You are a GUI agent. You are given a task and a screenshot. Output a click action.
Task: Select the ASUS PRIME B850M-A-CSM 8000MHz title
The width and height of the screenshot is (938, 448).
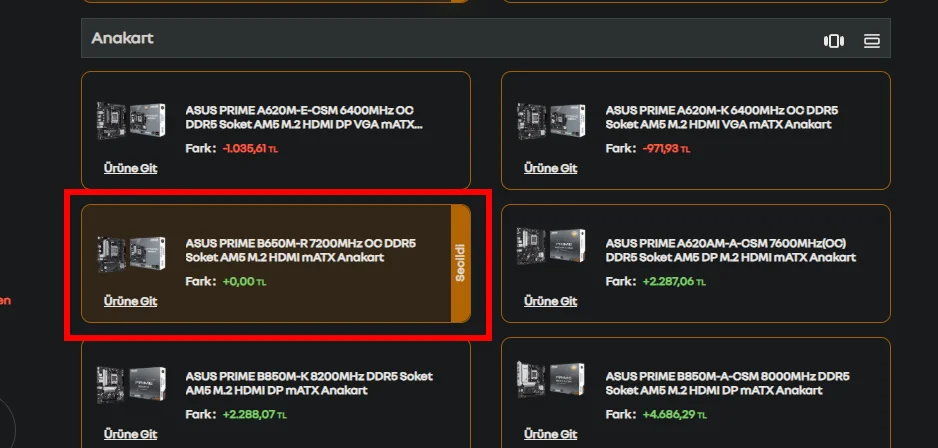[x=727, y=383]
